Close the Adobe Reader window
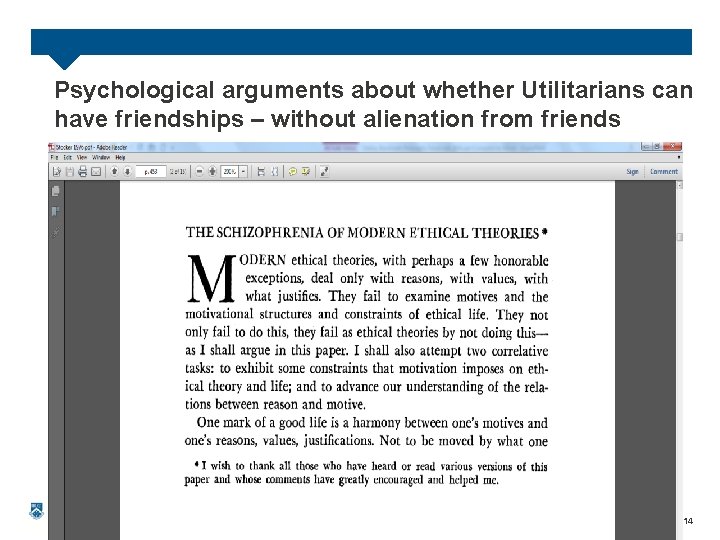 coord(672,147)
